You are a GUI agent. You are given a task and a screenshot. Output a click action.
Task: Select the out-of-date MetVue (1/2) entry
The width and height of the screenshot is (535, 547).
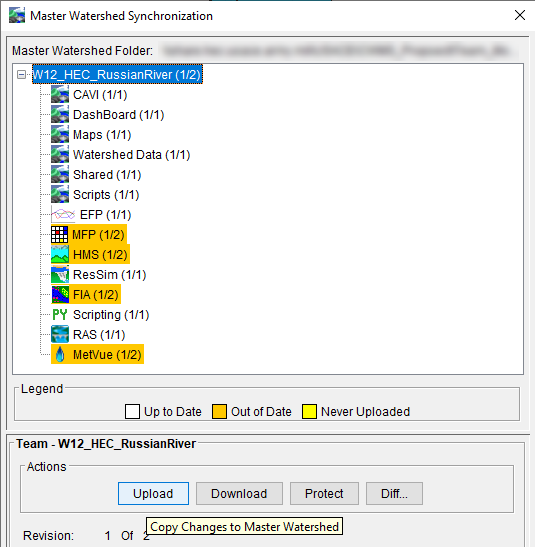click(x=107, y=354)
